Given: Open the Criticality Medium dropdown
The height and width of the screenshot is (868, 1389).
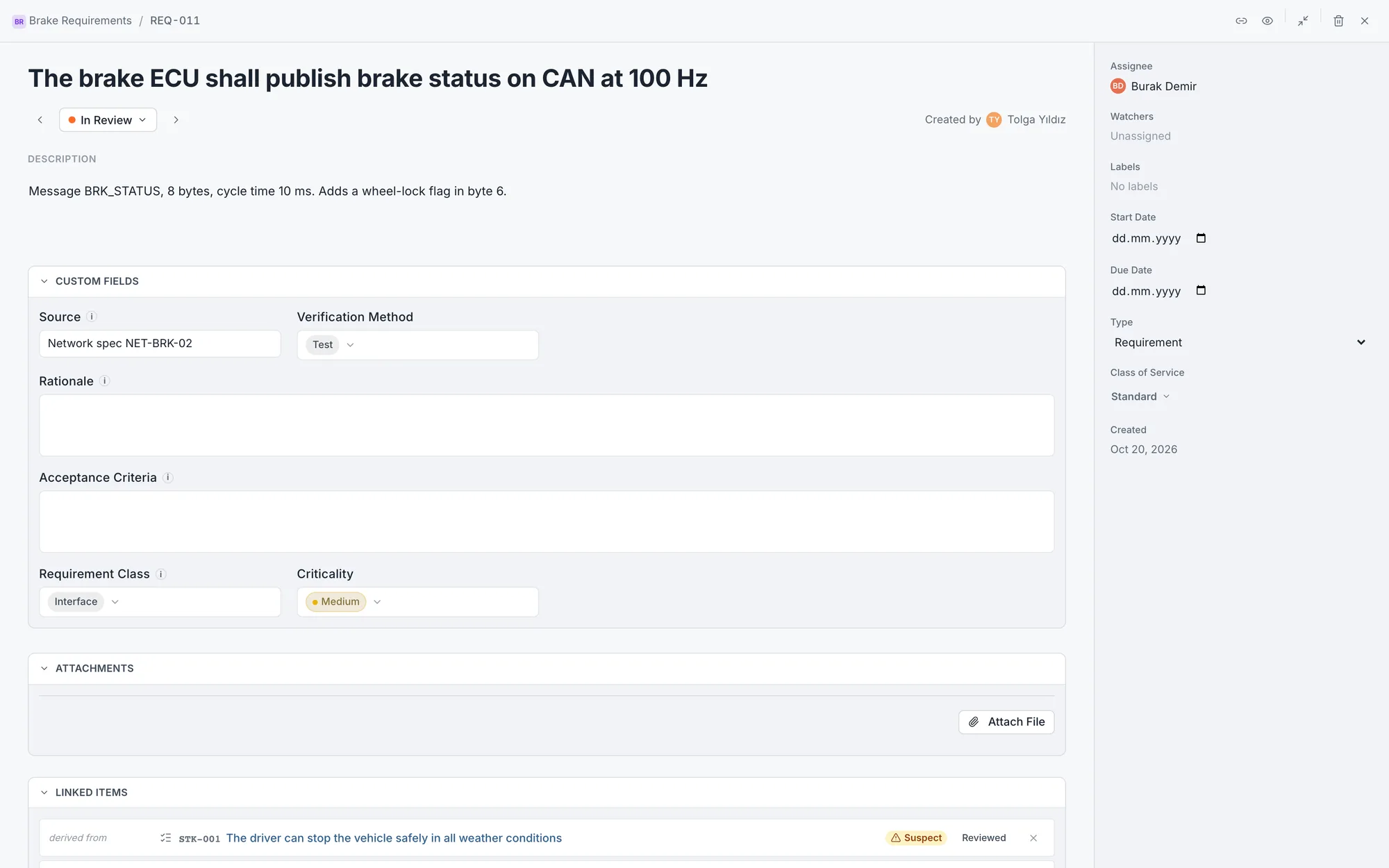Looking at the screenshot, I should point(417,602).
